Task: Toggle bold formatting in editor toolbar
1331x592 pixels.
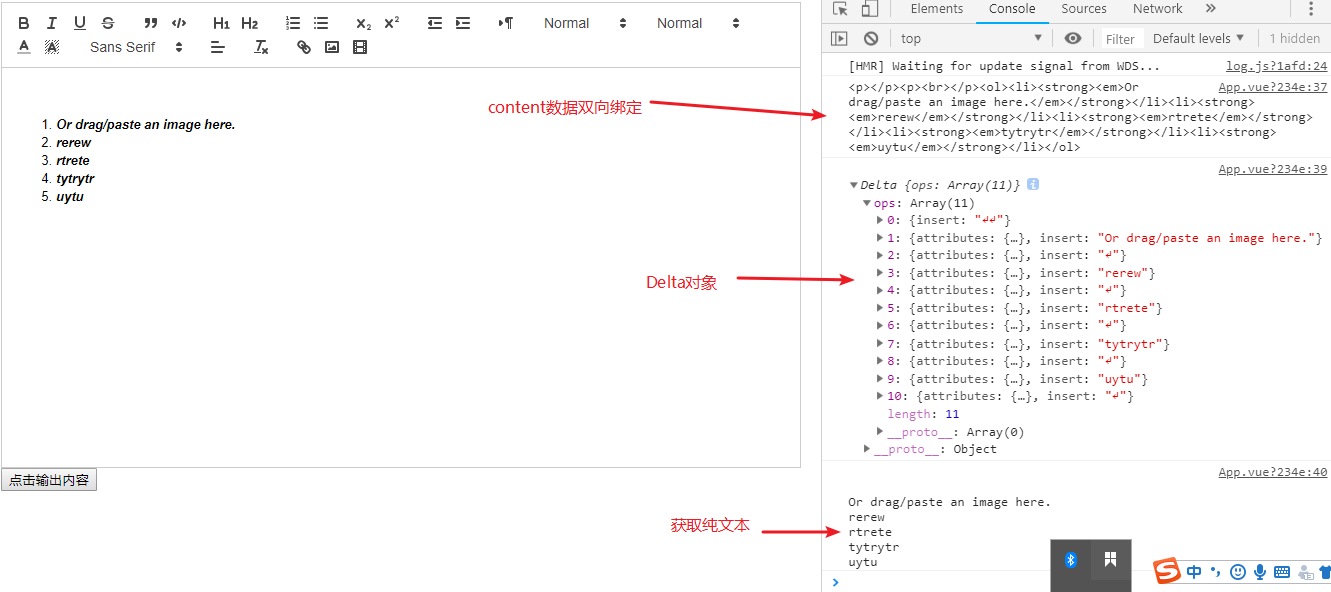Action: point(24,23)
